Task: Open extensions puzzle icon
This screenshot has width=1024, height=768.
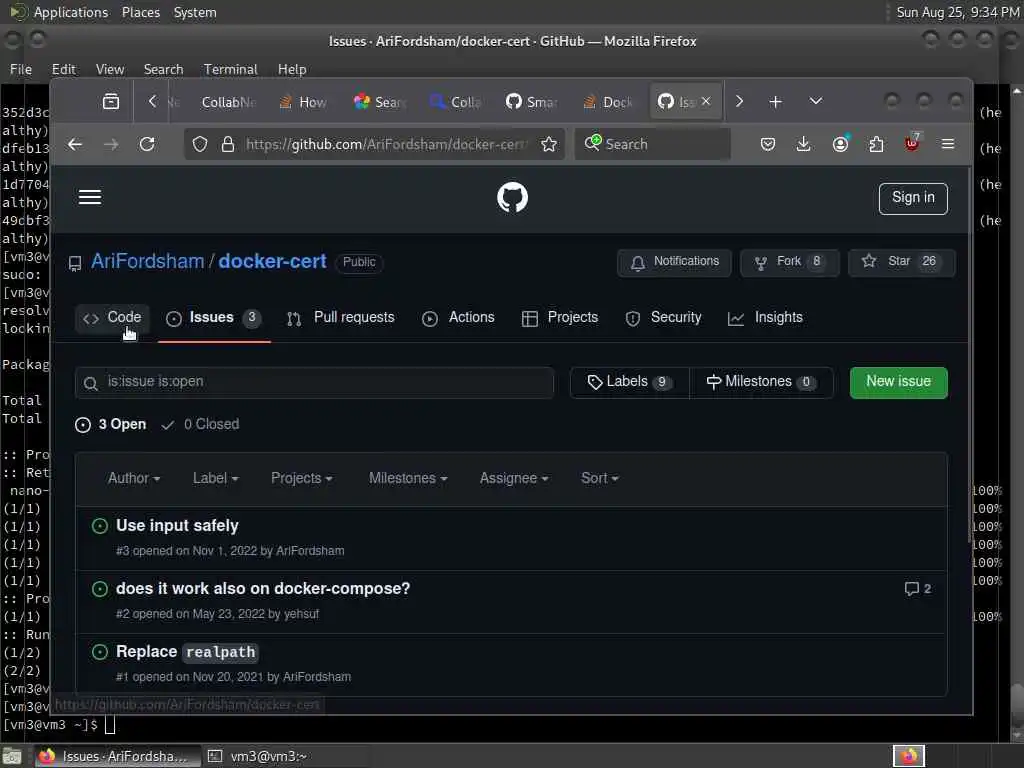Action: (876, 144)
